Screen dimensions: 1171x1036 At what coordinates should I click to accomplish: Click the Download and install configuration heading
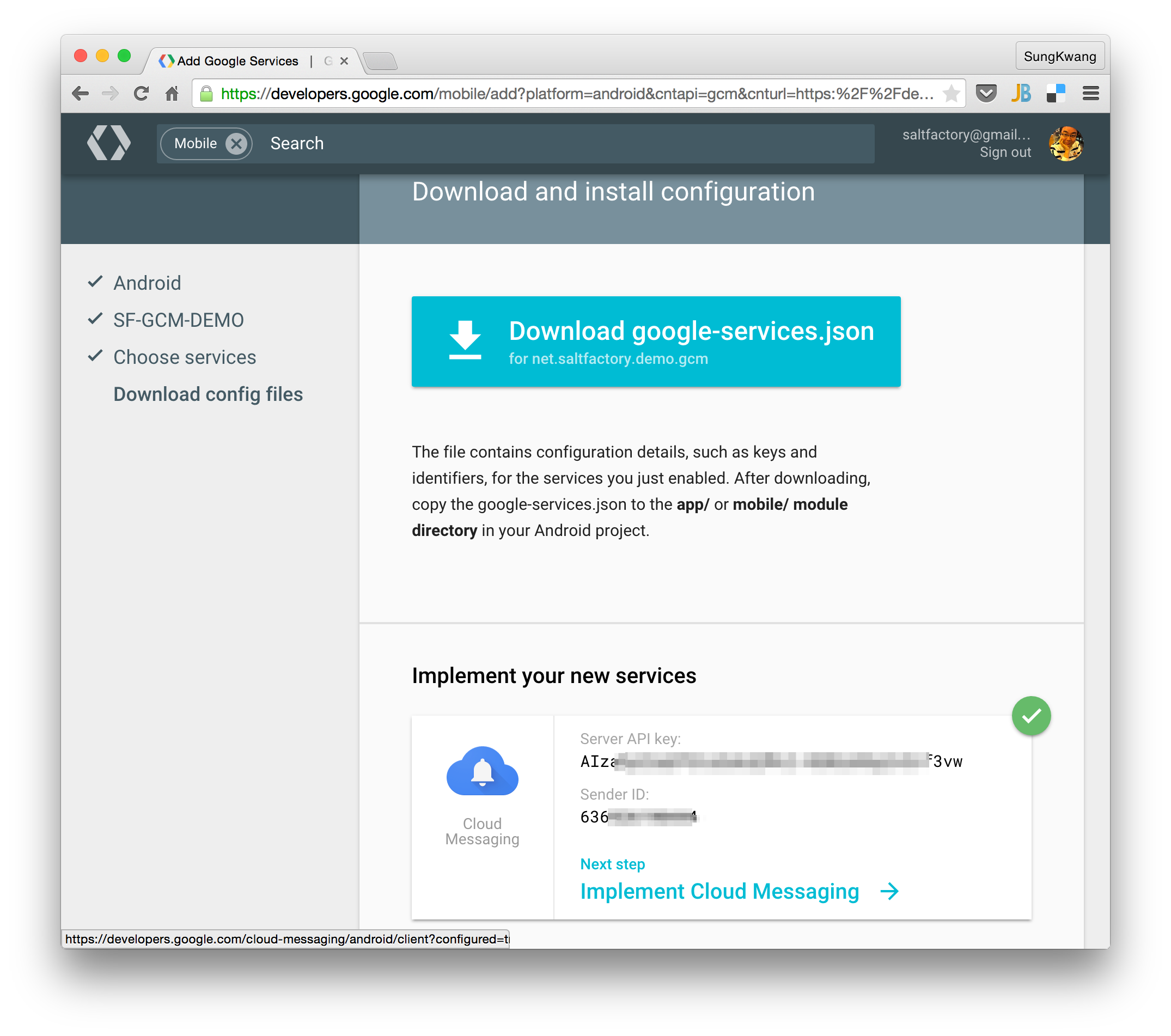point(613,191)
